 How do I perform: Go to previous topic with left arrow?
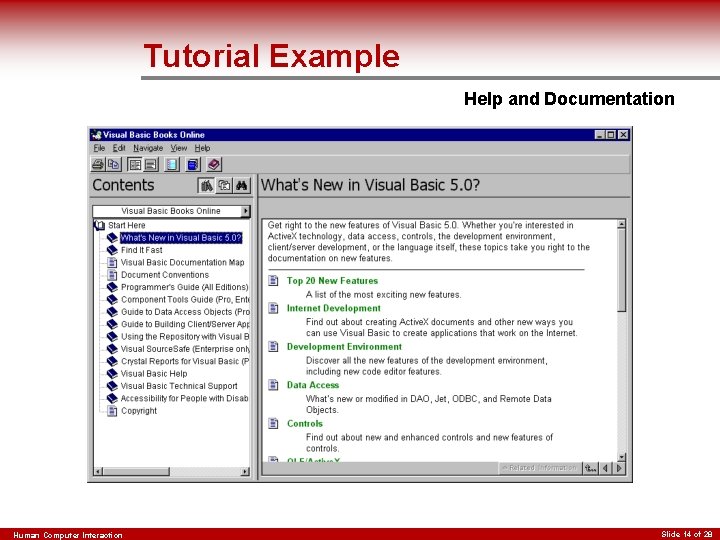pyautogui.click(x=606, y=468)
